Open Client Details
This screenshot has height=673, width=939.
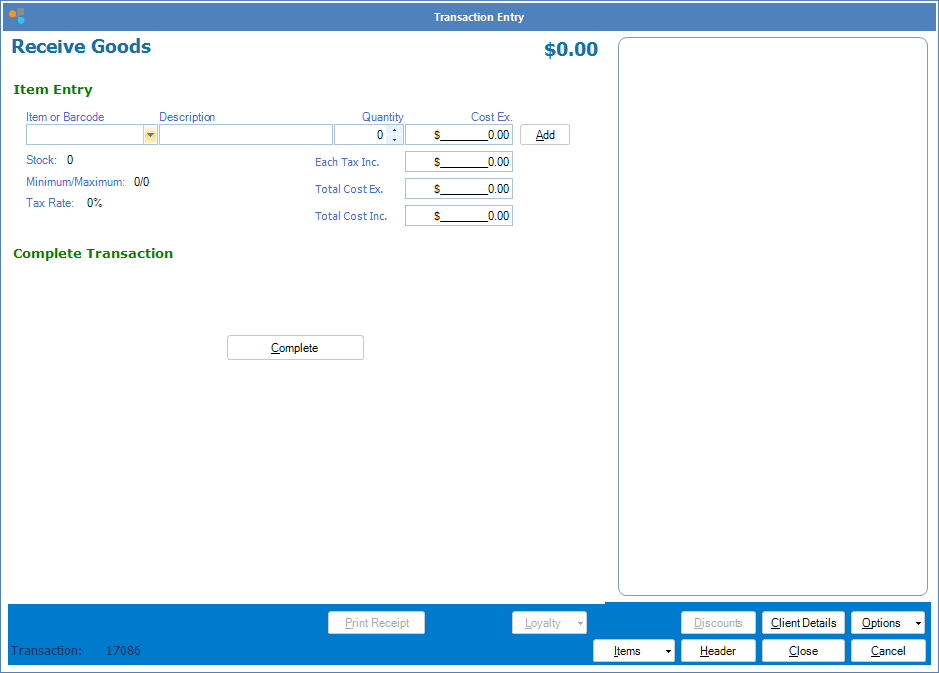[803, 623]
